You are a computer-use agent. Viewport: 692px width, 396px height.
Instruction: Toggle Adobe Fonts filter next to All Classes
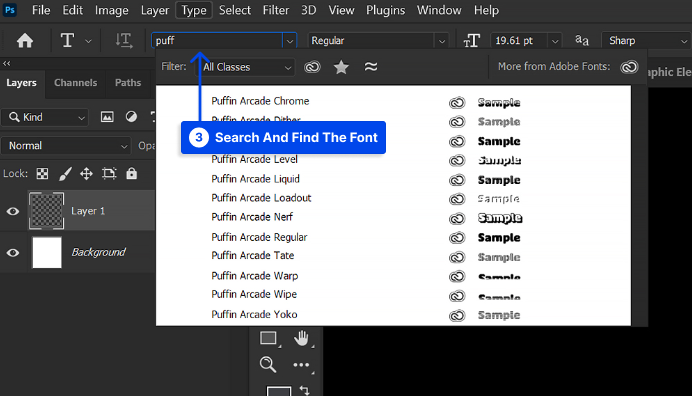312,67
